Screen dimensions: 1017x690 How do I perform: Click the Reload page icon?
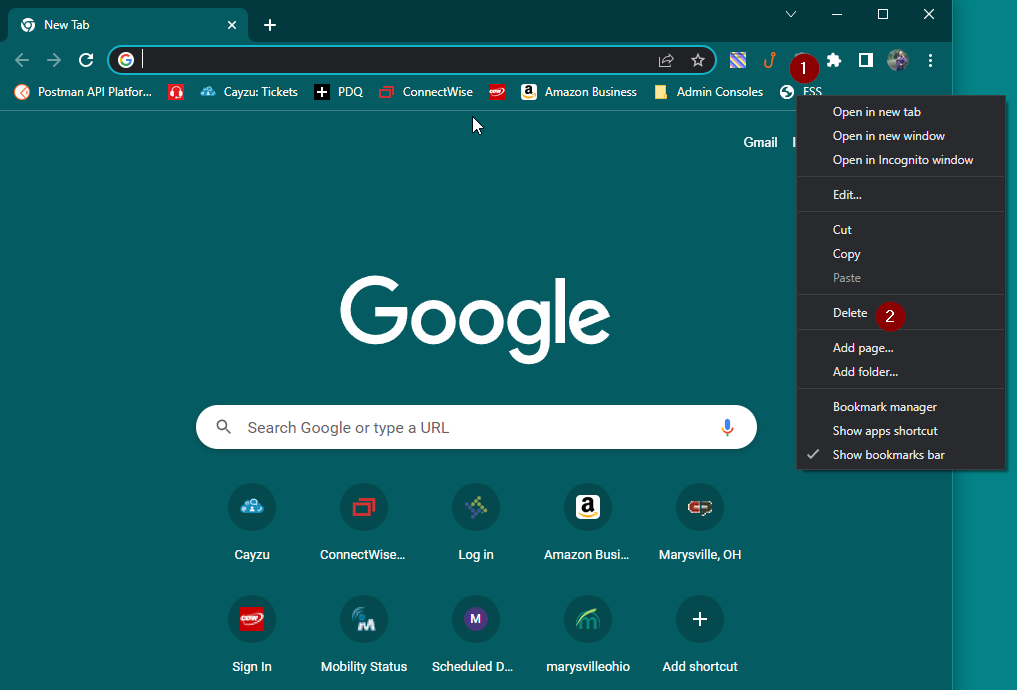(x=86, y=60)
